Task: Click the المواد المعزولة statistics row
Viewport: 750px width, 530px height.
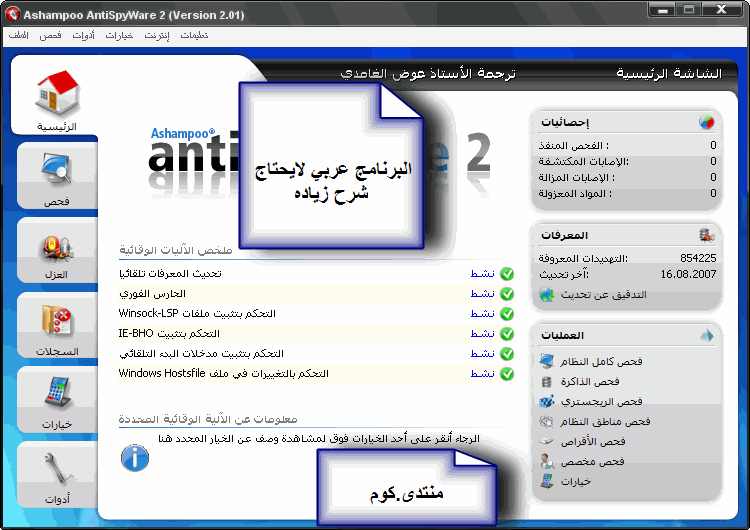Action: (x=627, y=194)
